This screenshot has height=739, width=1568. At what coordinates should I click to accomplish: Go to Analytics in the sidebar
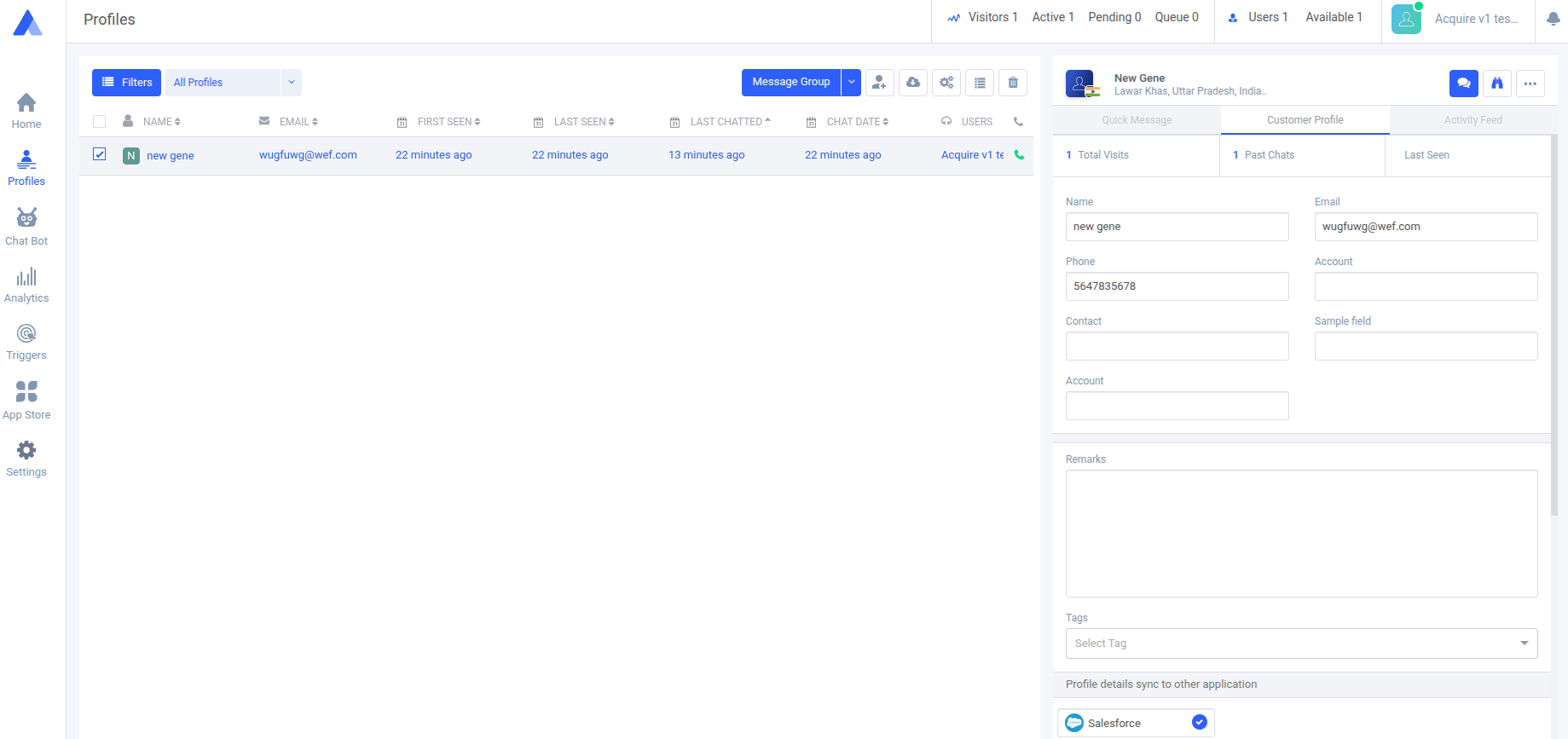click(x=26, y=285)
